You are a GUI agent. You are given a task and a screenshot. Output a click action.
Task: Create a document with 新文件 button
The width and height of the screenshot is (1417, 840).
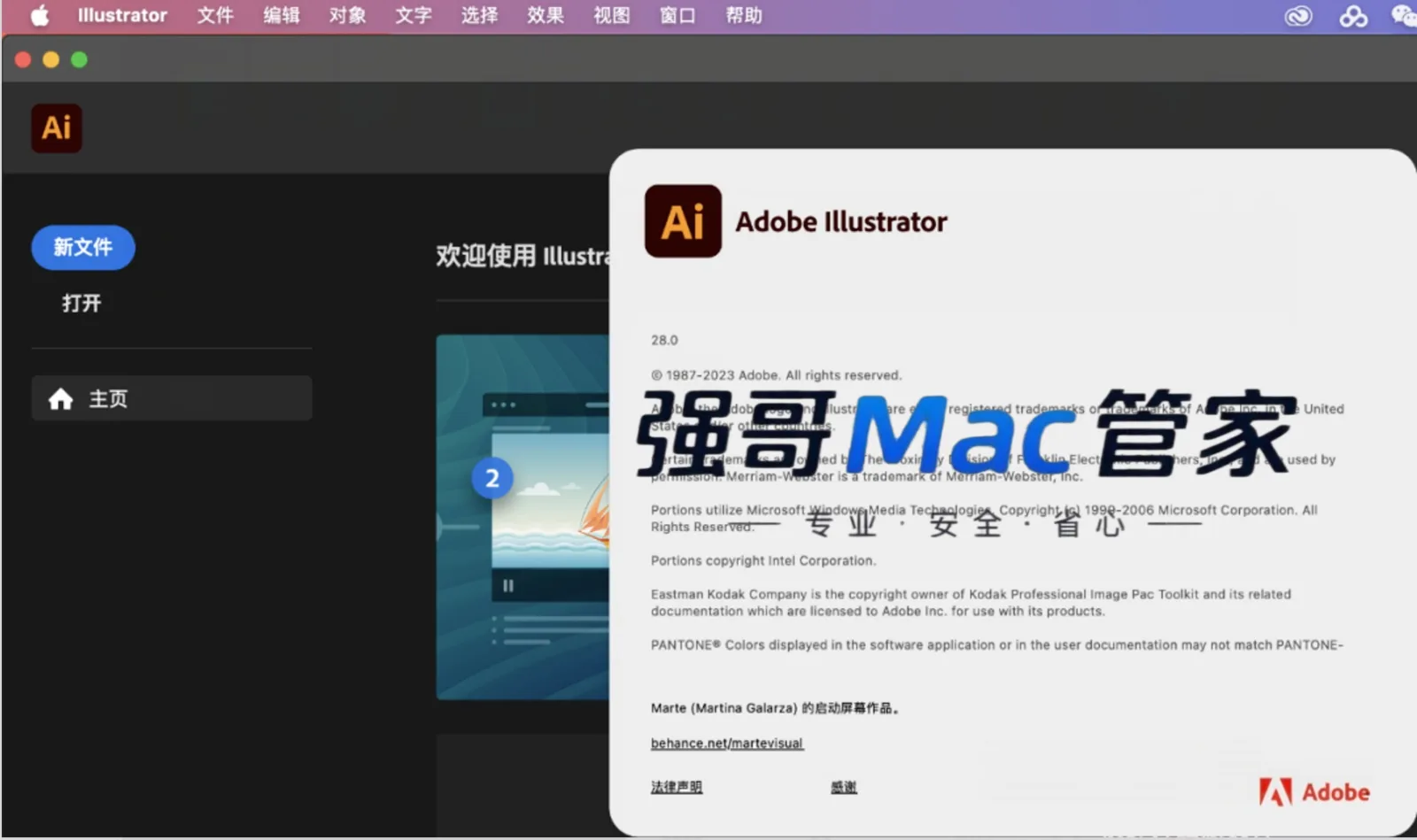point(83,247)
